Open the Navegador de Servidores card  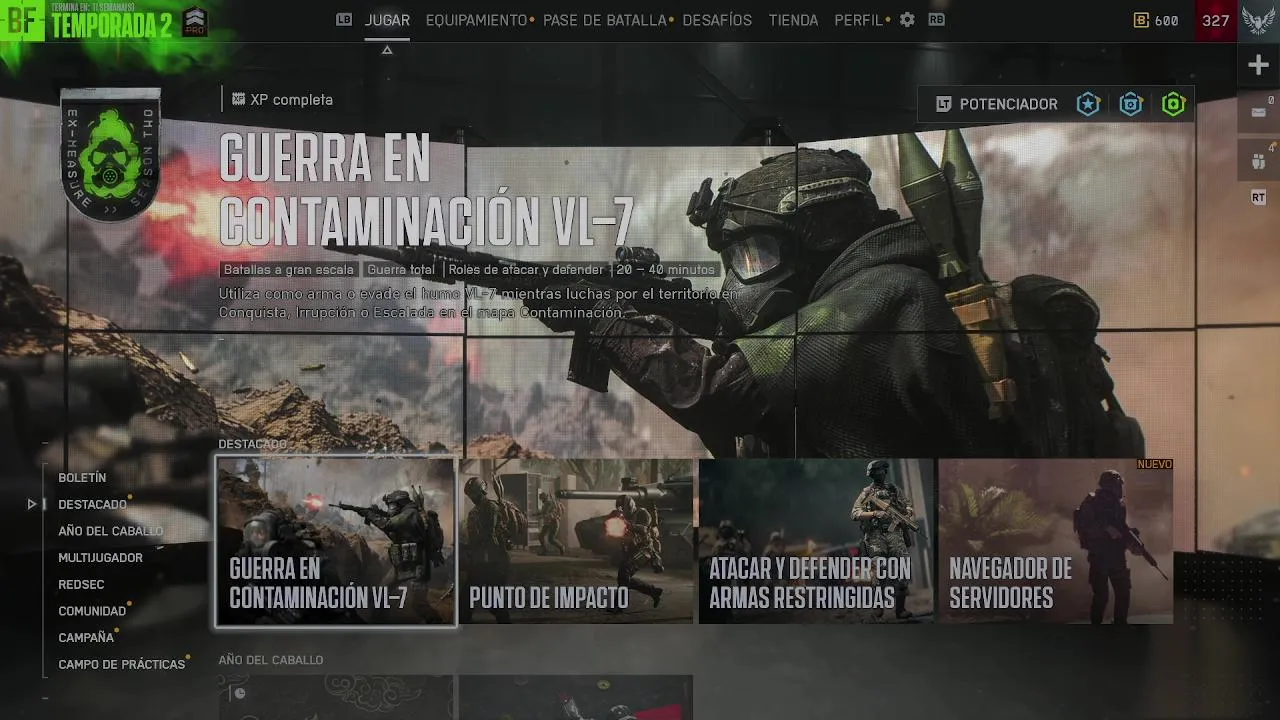(x=1056, y=541)
